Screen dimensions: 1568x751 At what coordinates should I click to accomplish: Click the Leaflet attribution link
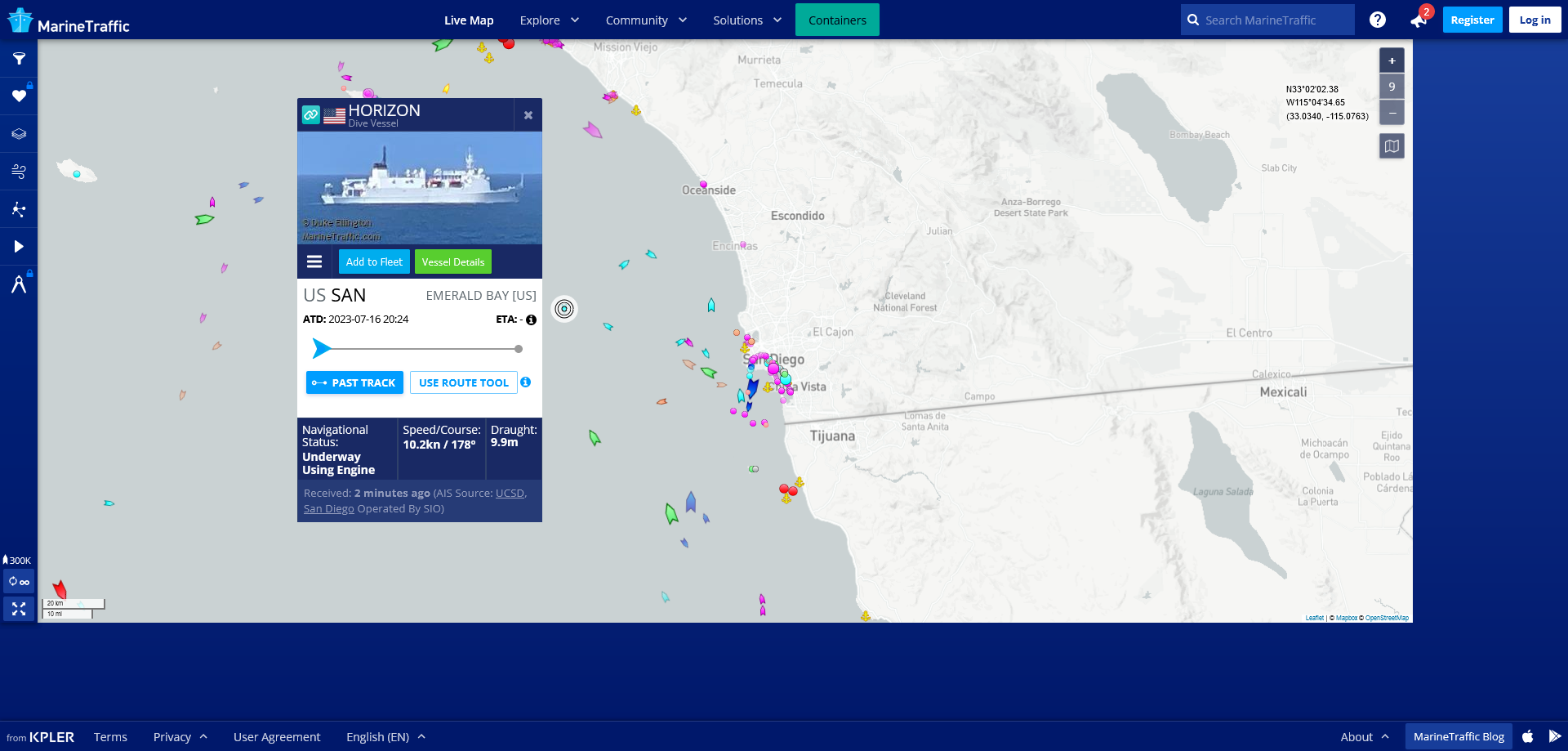pyautogui.click(x=1314, y=618)
